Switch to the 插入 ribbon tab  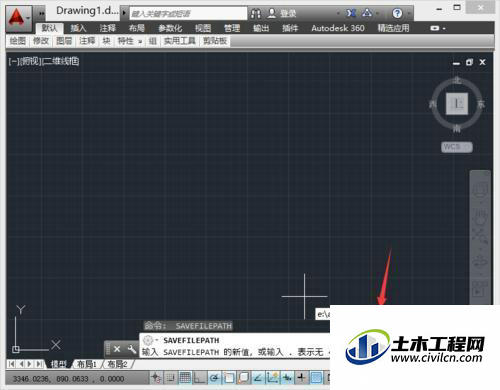pyautogui.click(x=78, y=28)
